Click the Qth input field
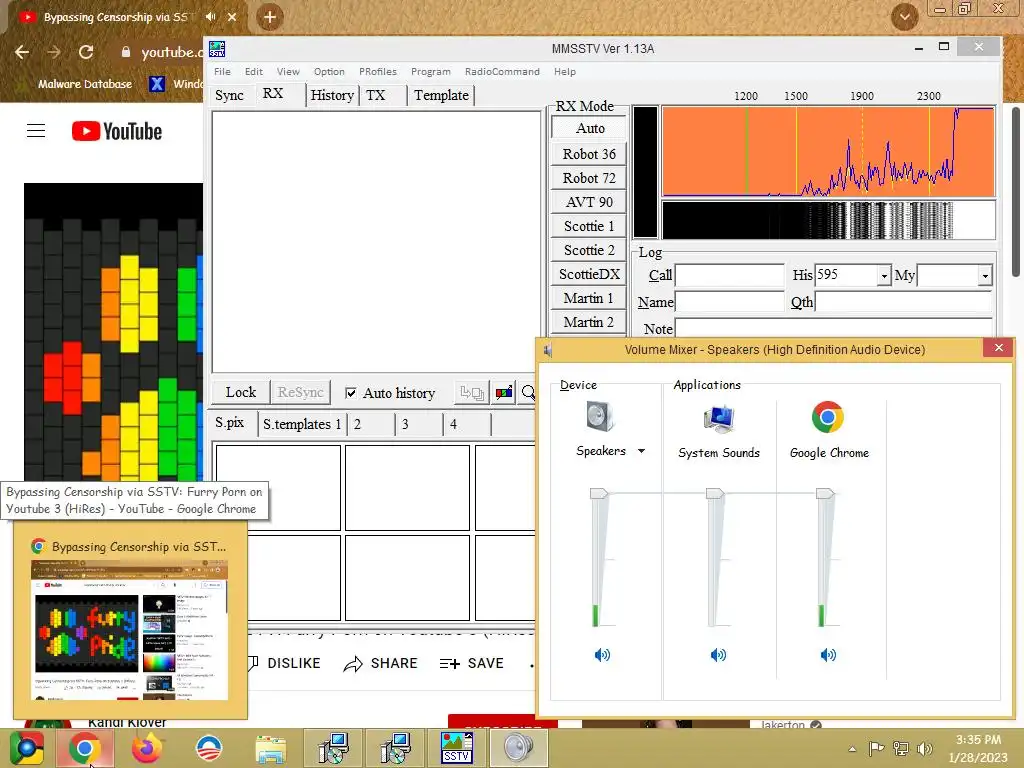Viewport: 1024px width, 768px height. 904,302
